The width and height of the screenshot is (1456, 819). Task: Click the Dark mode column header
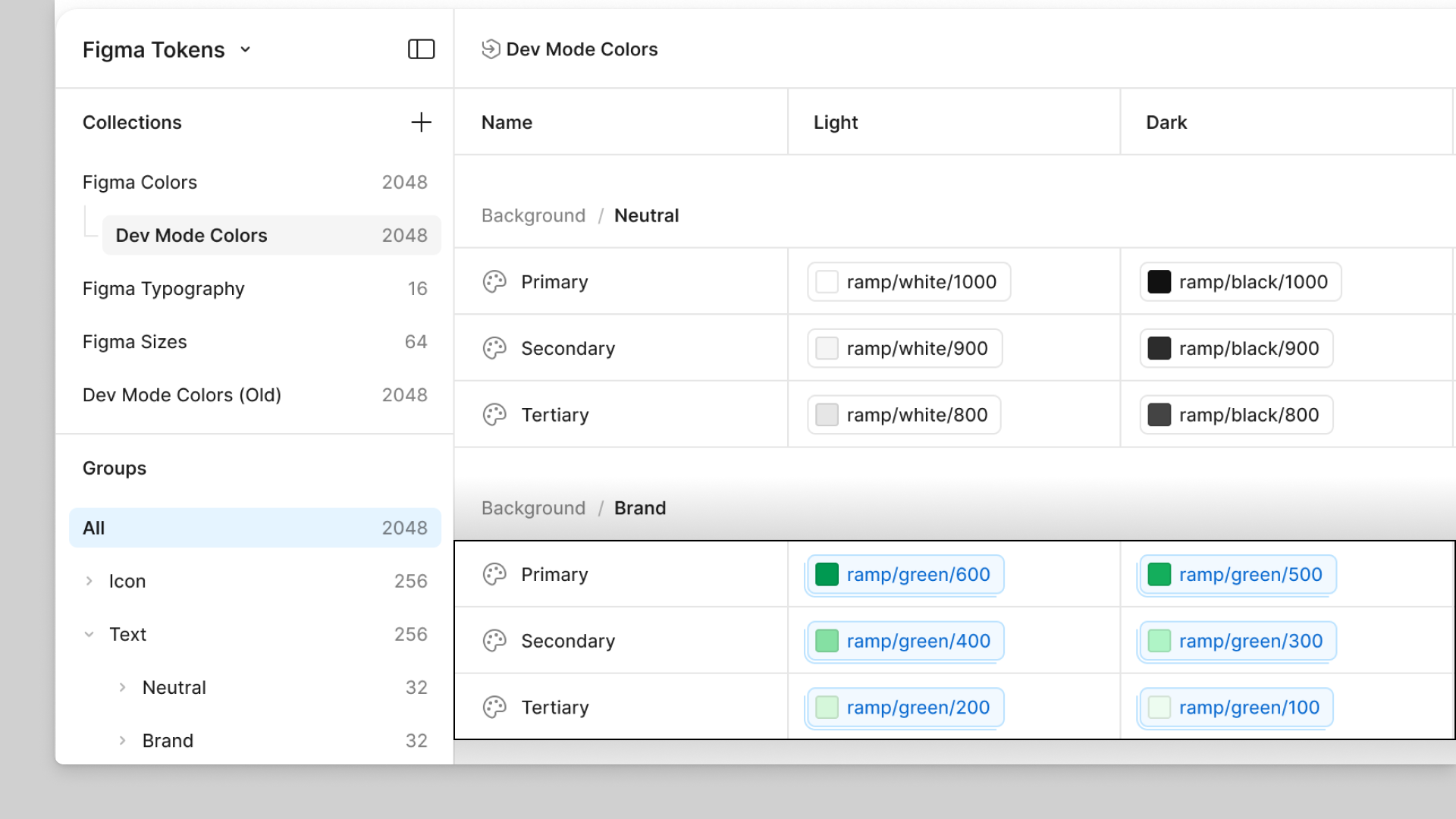[1166, 122]
